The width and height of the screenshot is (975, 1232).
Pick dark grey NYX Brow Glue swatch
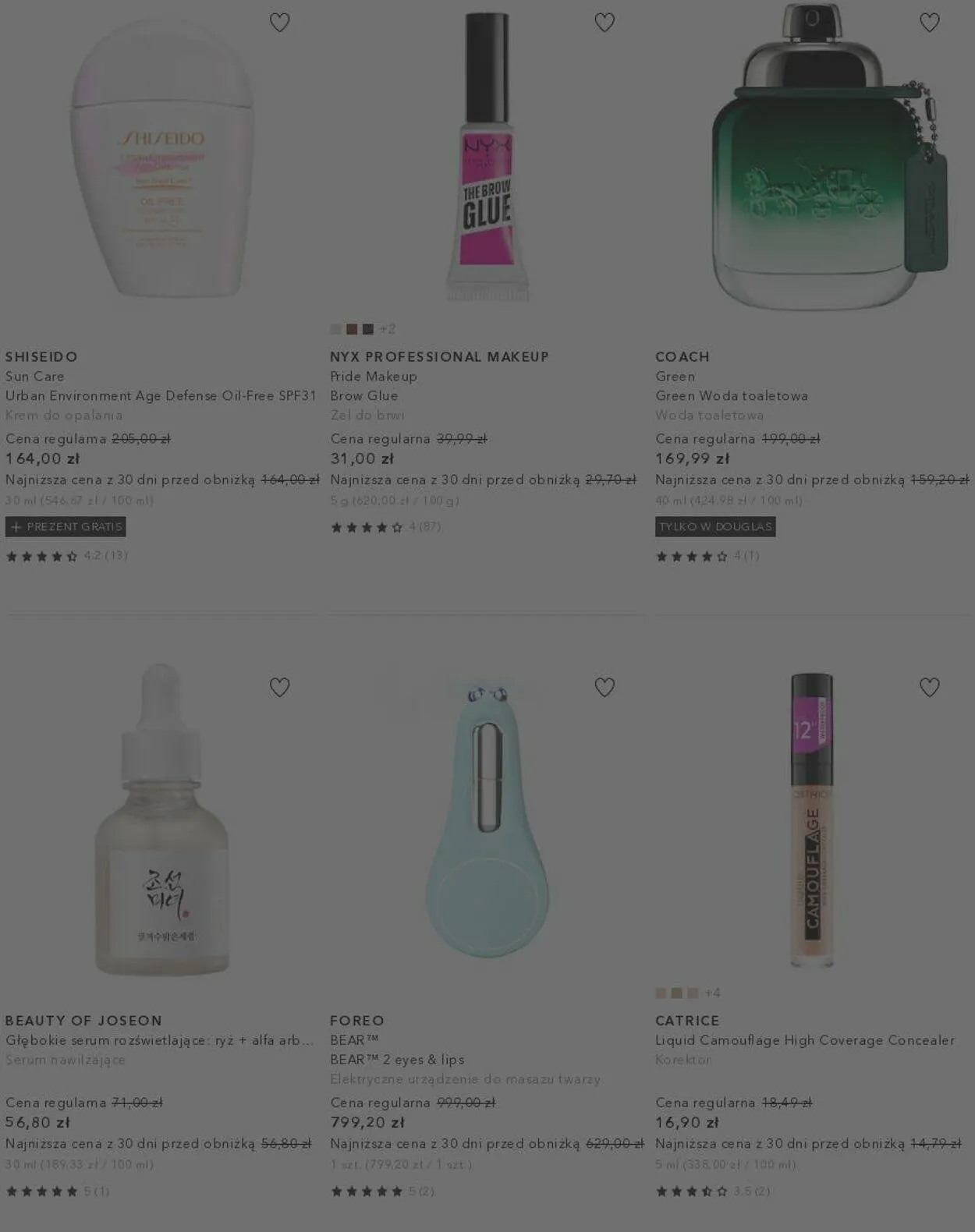367,329
